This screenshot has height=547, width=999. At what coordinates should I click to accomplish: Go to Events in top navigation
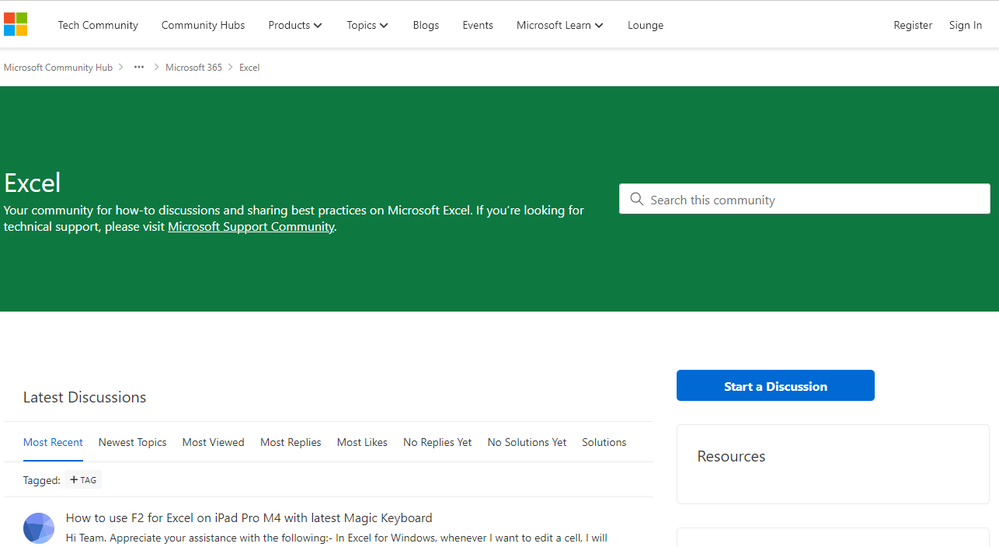478,25
